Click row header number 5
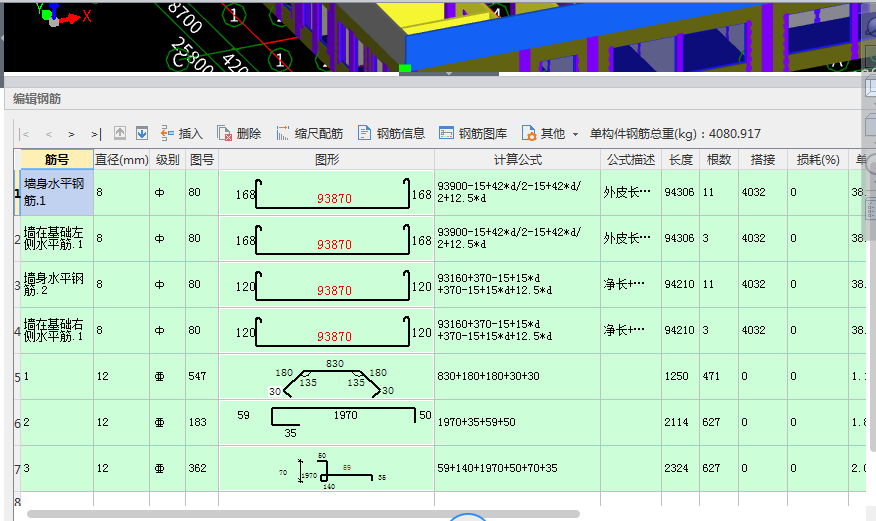876x521 pixels. 17,377
